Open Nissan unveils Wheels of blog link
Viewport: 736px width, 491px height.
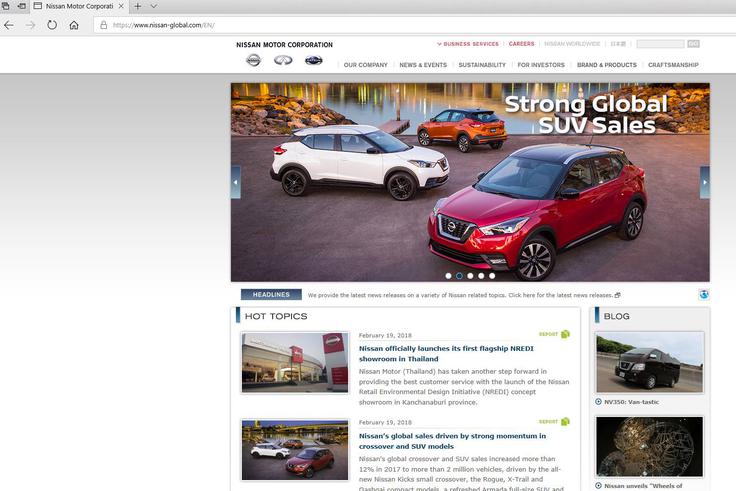[643, 486]
